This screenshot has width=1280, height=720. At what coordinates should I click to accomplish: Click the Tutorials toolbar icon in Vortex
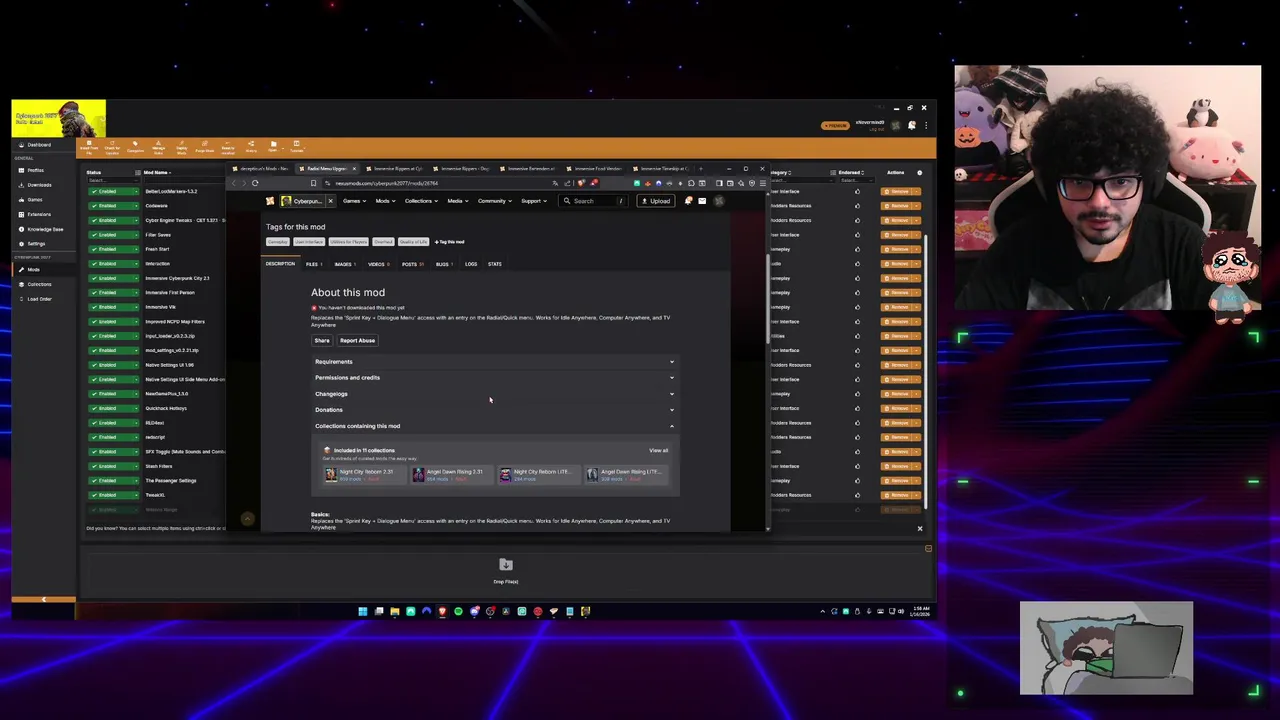pyautogui.click(x=297, y=147)
